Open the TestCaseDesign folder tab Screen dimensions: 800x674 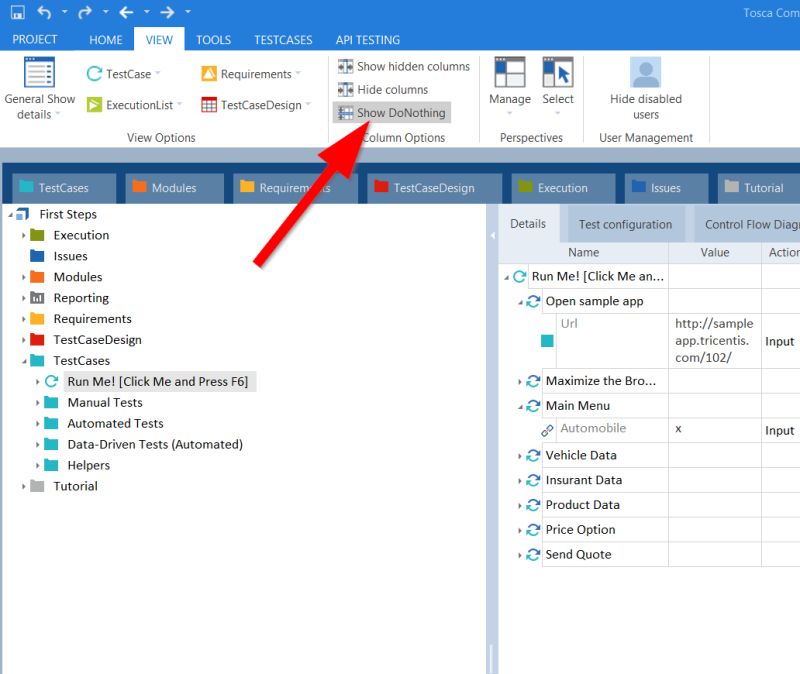pyautogui.click(x=434, y=188)
